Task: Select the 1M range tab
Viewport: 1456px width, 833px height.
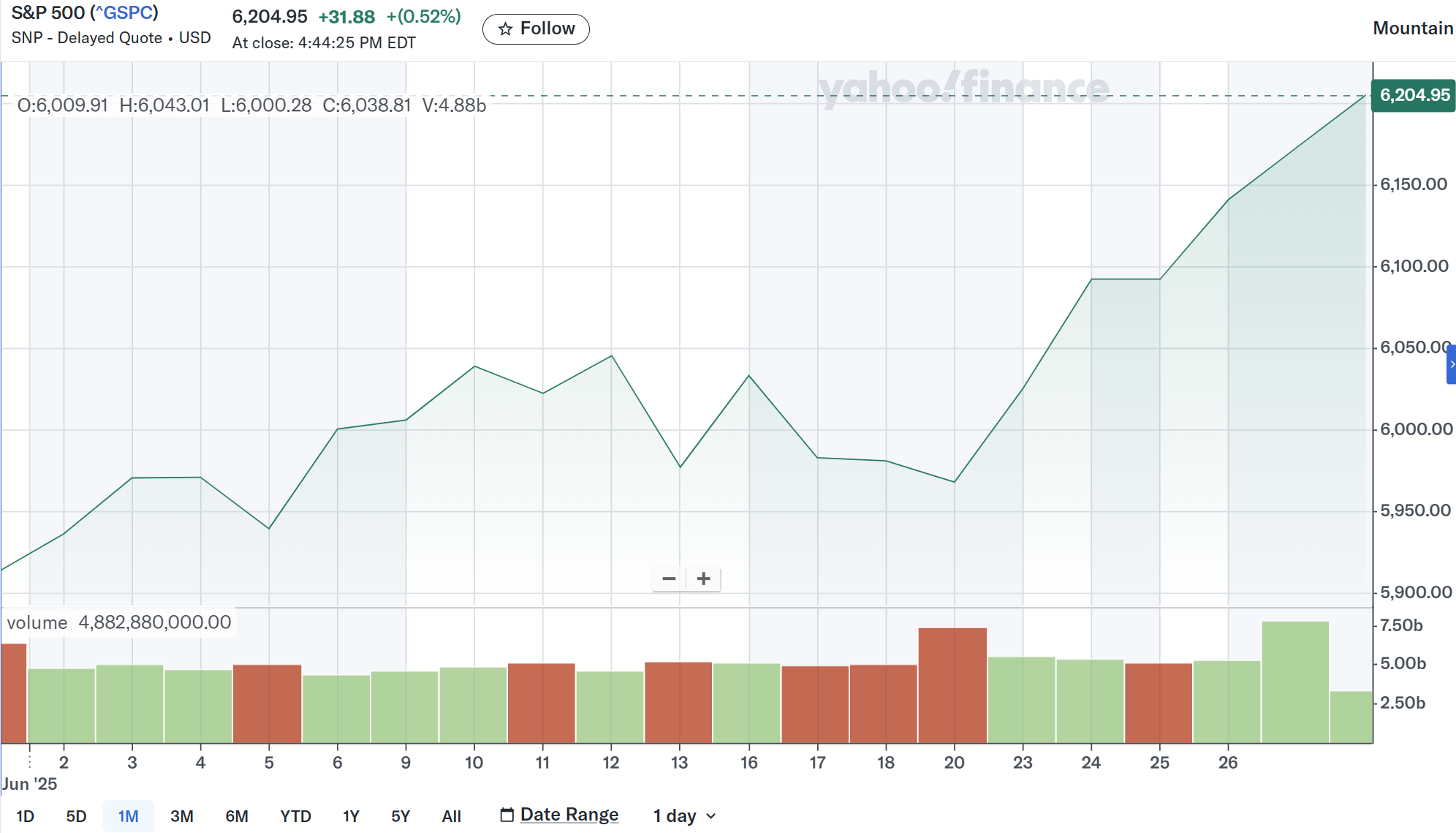Action: point(128,816)
